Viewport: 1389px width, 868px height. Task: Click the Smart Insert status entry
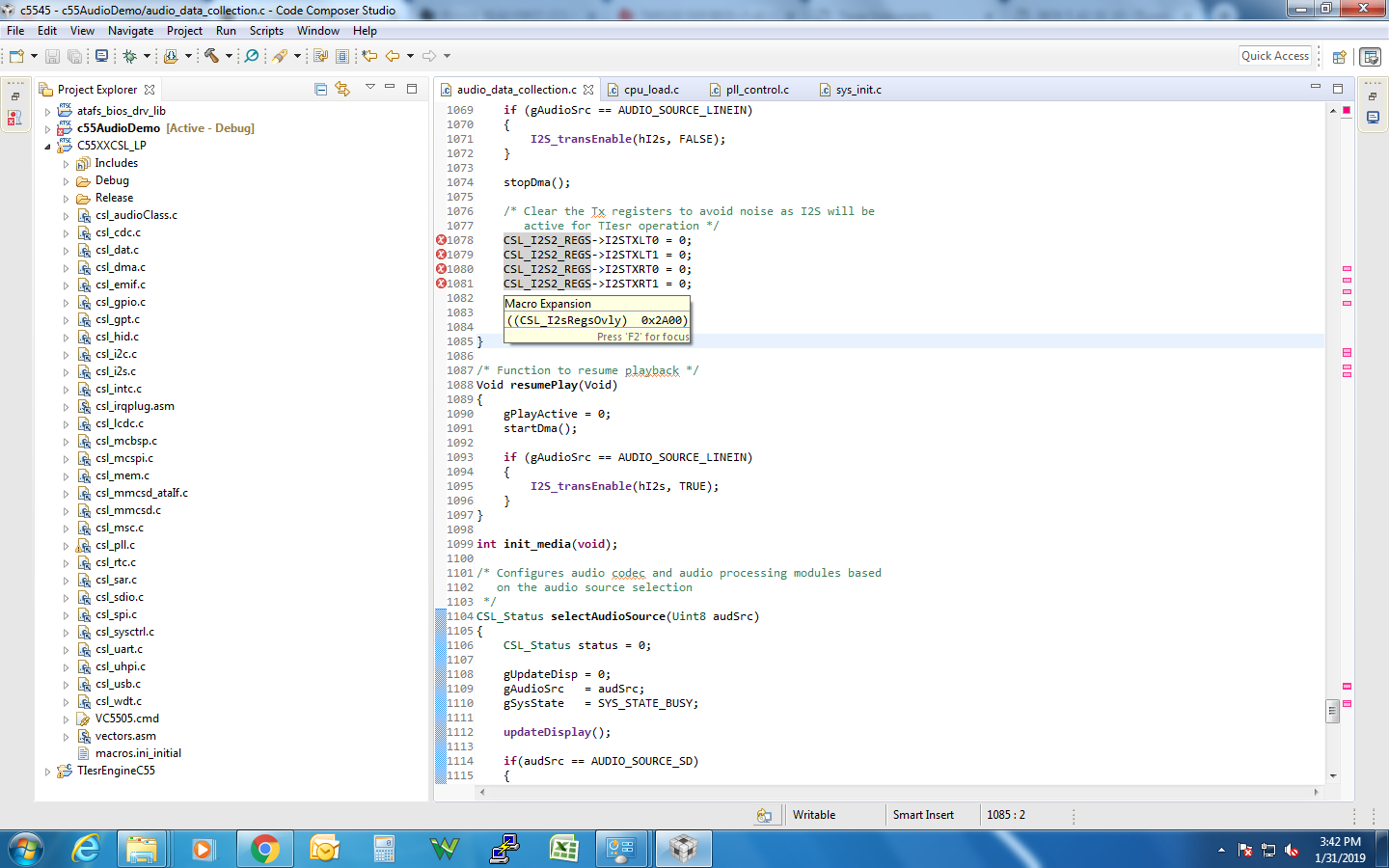923,815
